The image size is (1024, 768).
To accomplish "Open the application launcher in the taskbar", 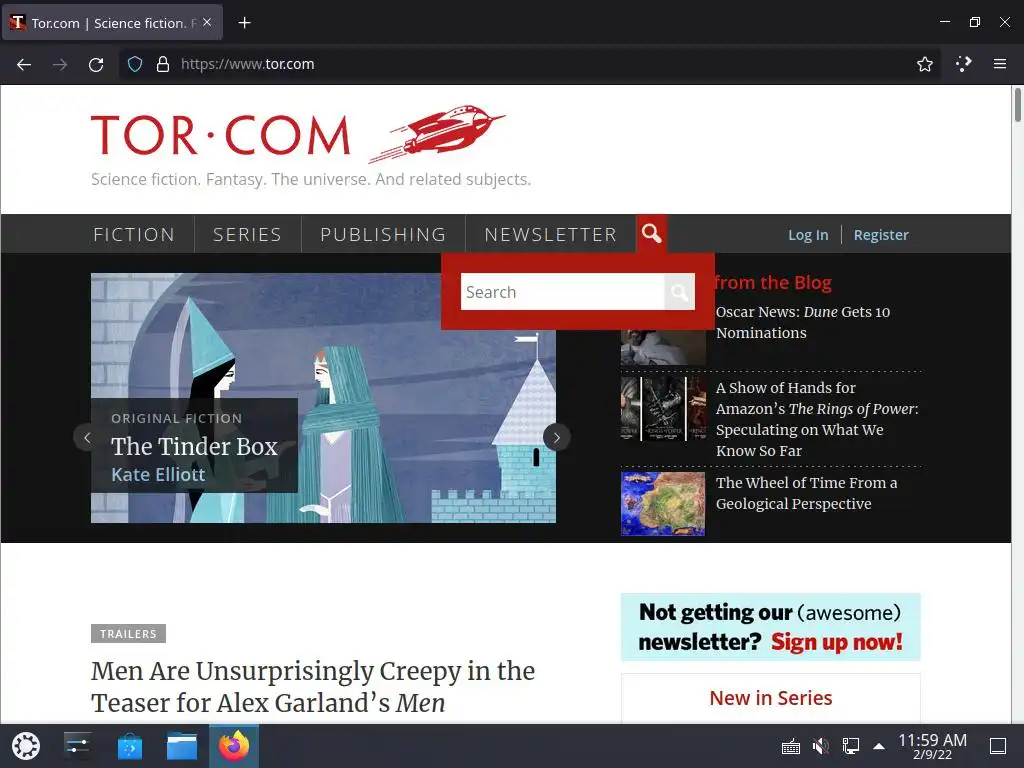I will [26, 746].
